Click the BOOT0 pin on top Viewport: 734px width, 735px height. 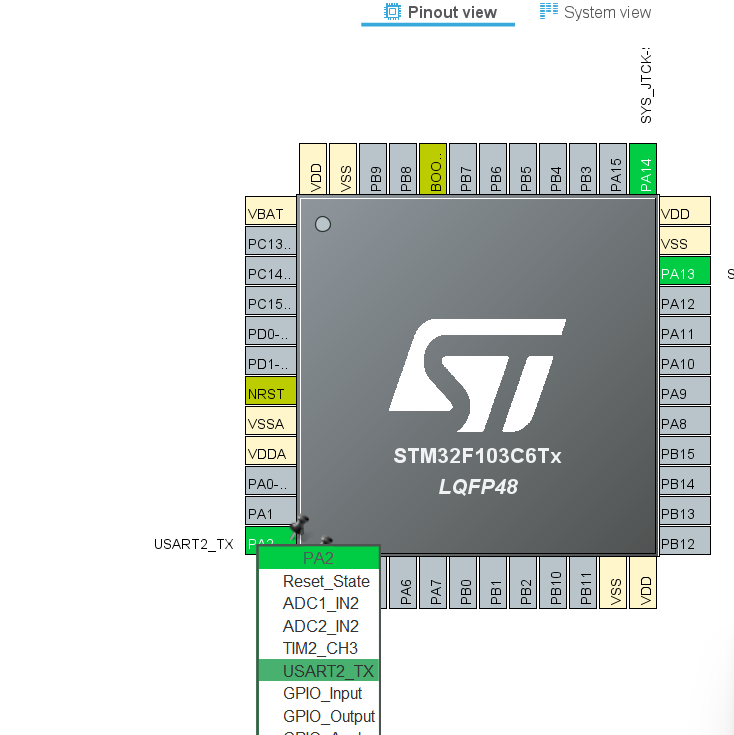[x=433, y=169]
